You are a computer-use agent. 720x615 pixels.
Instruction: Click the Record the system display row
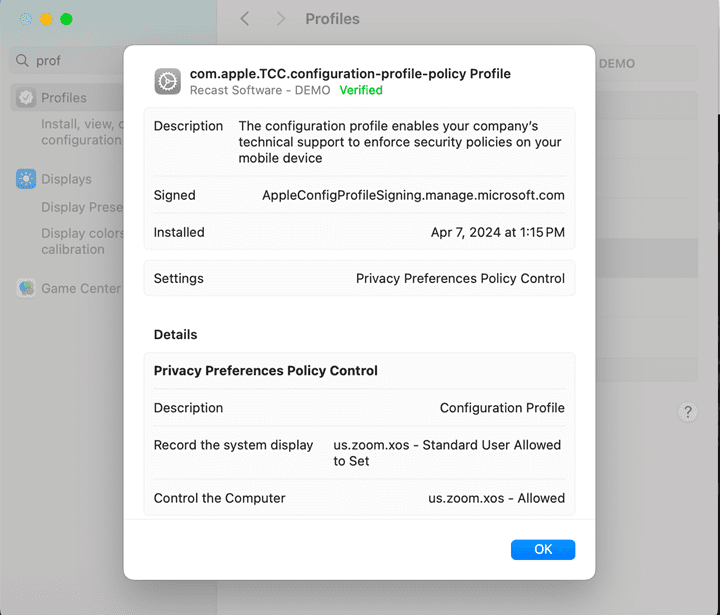(359, 453)
